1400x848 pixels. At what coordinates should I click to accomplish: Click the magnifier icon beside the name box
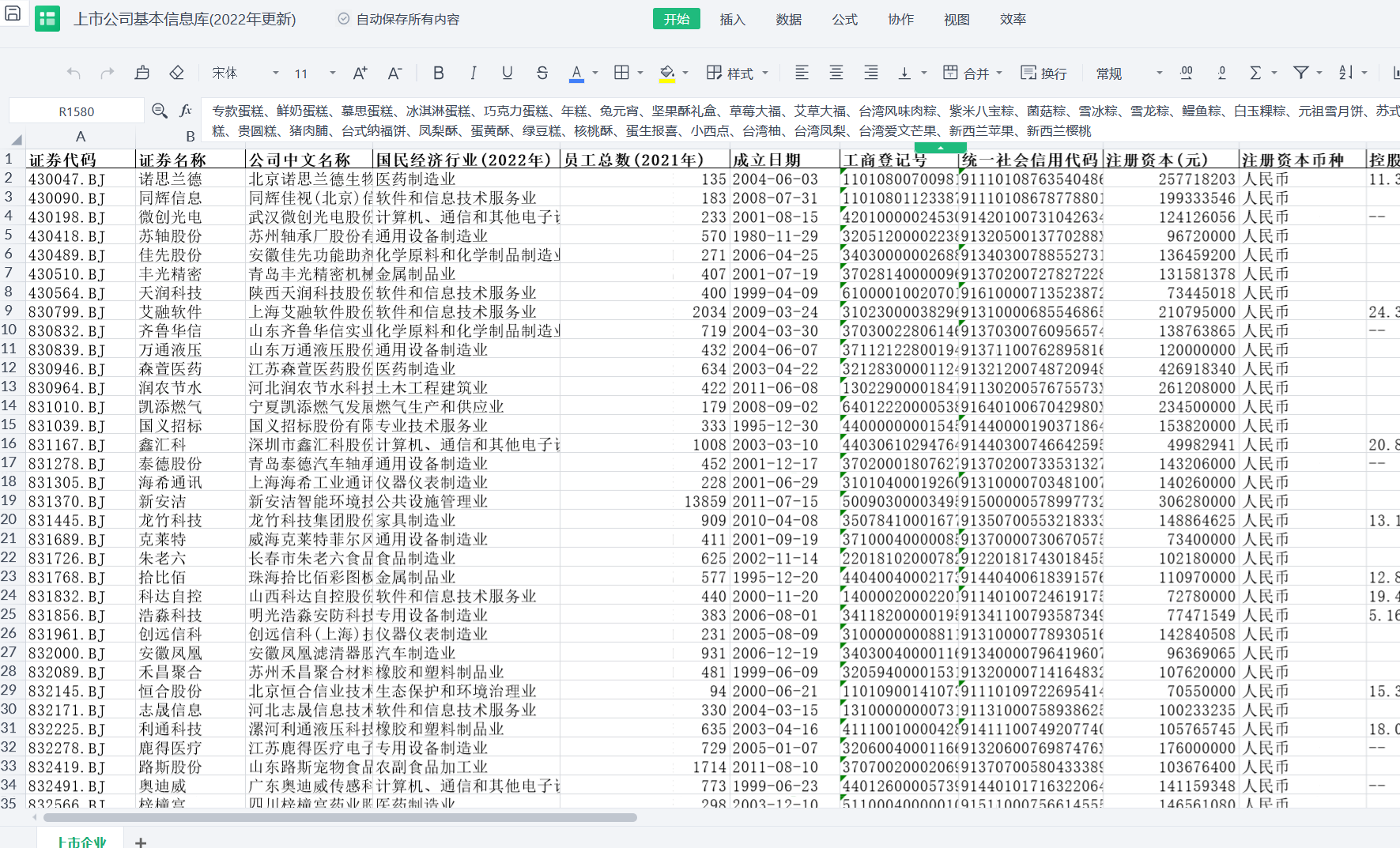pos(160,111)
